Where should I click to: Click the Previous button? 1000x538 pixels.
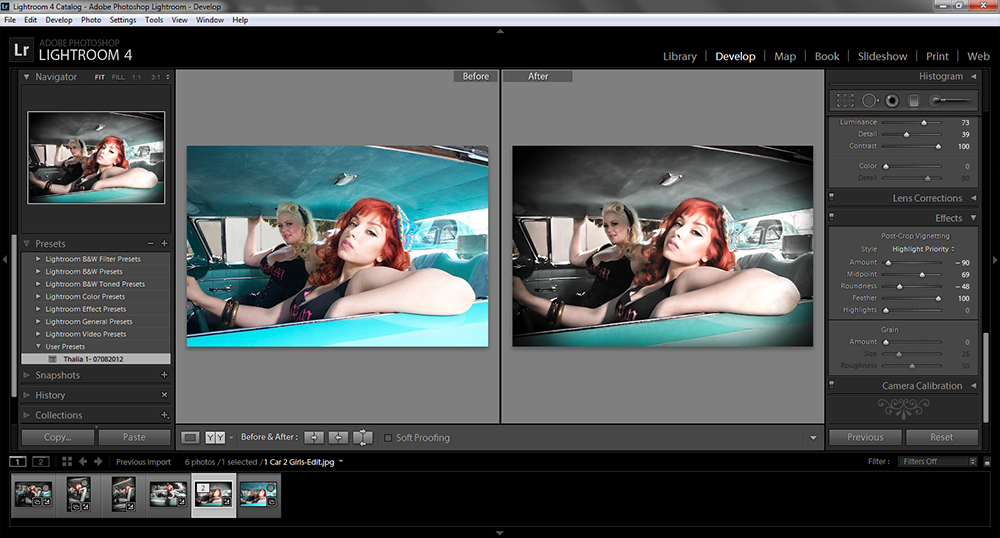point(865,437)
